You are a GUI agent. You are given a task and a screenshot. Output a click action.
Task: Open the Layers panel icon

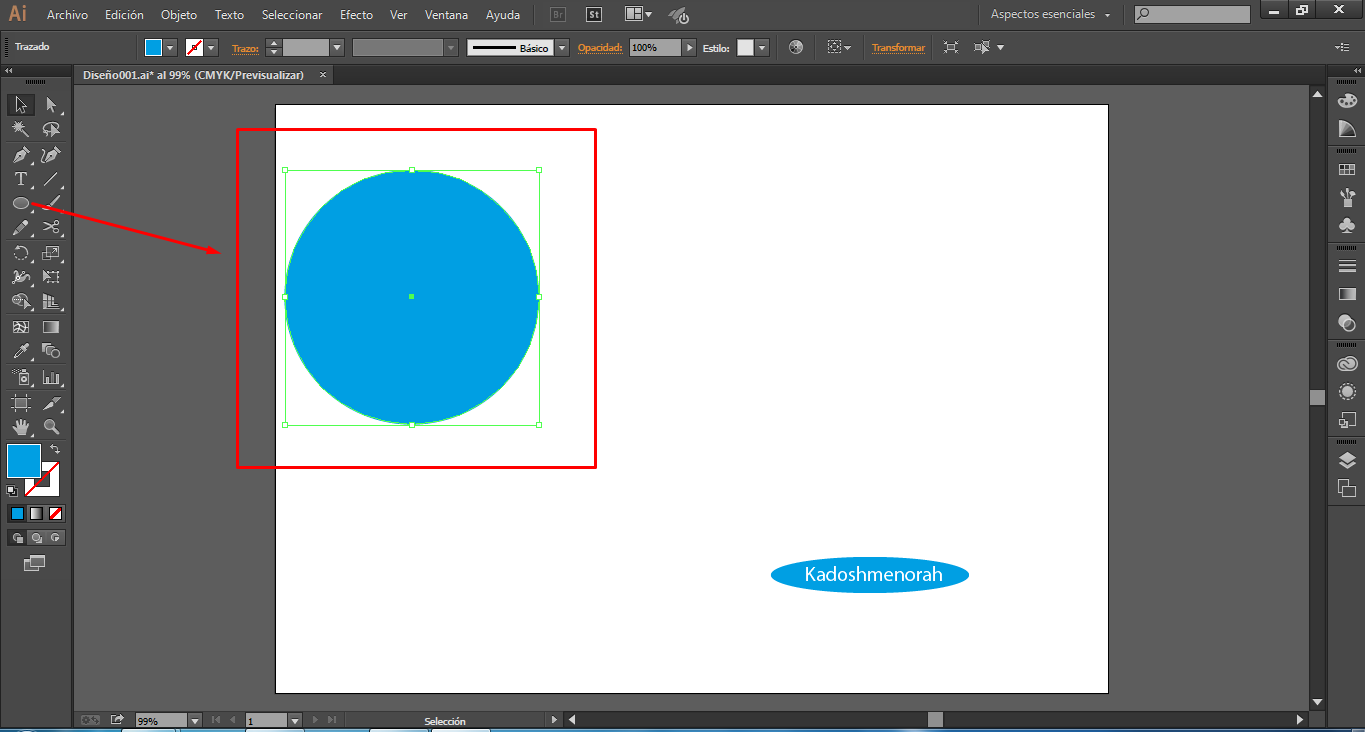(x=1347, y=460)
